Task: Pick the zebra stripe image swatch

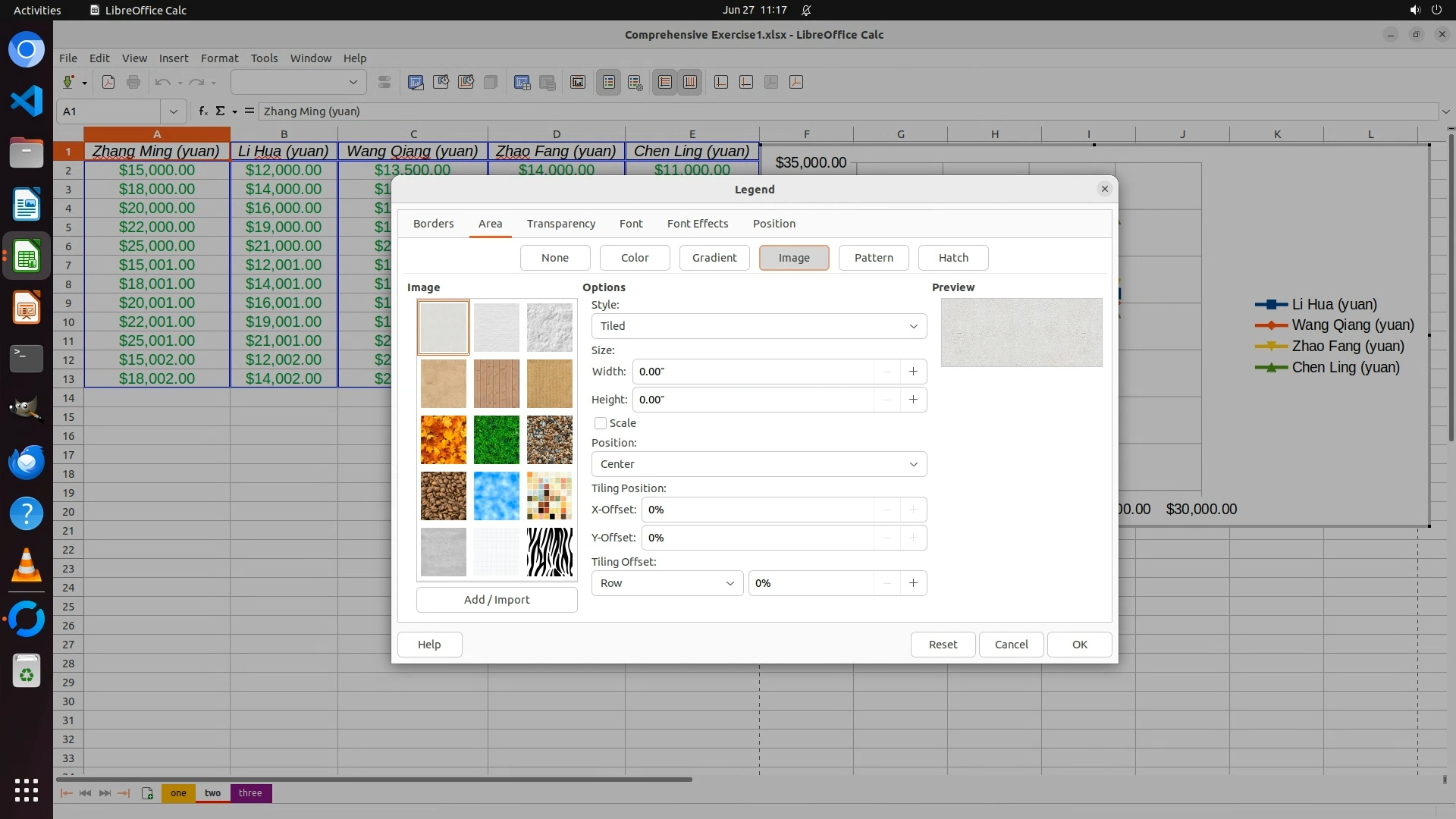Action: (549, 552)
